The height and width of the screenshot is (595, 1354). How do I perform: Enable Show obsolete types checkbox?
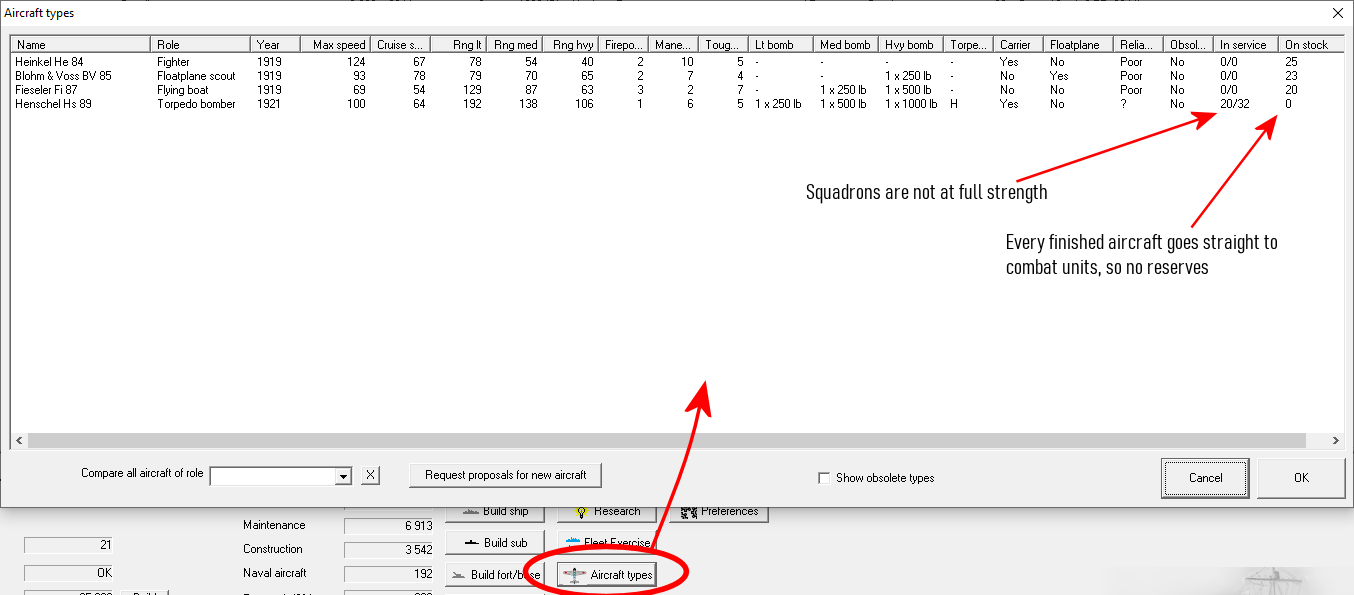pos(824,478)
